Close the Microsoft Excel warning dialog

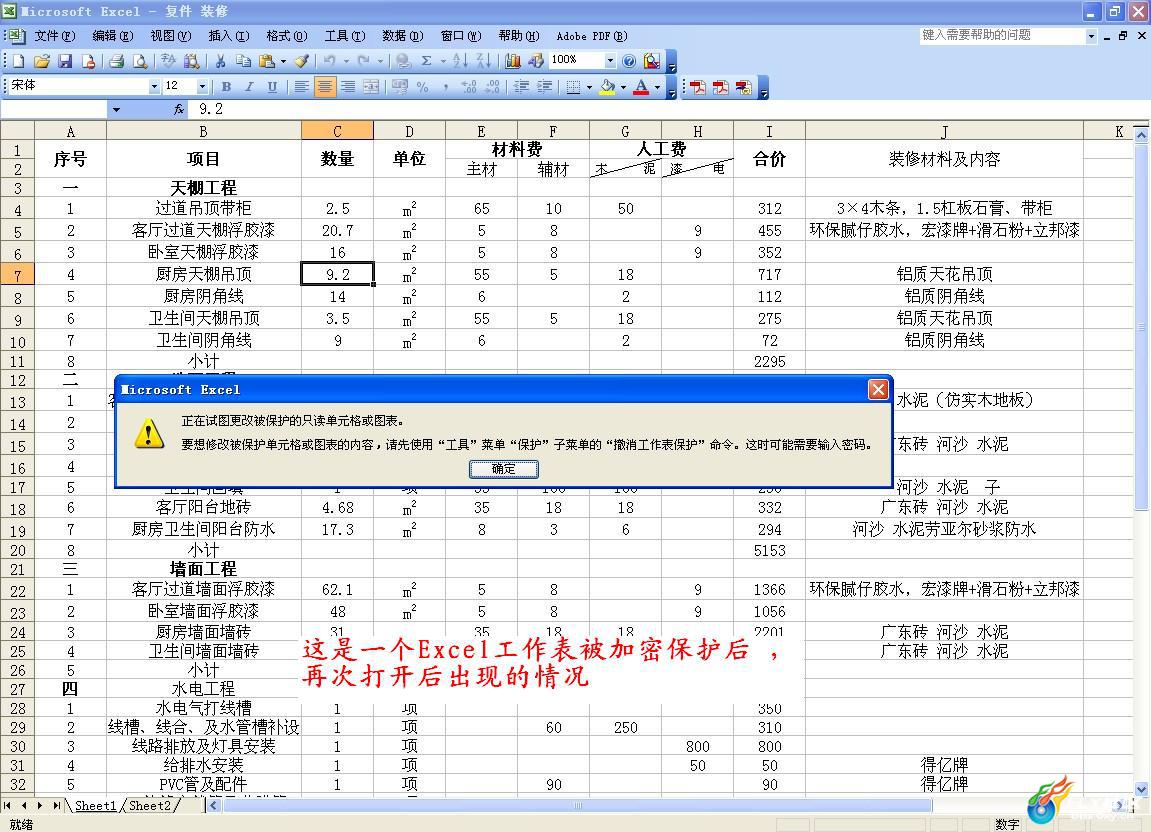(878, 389)
